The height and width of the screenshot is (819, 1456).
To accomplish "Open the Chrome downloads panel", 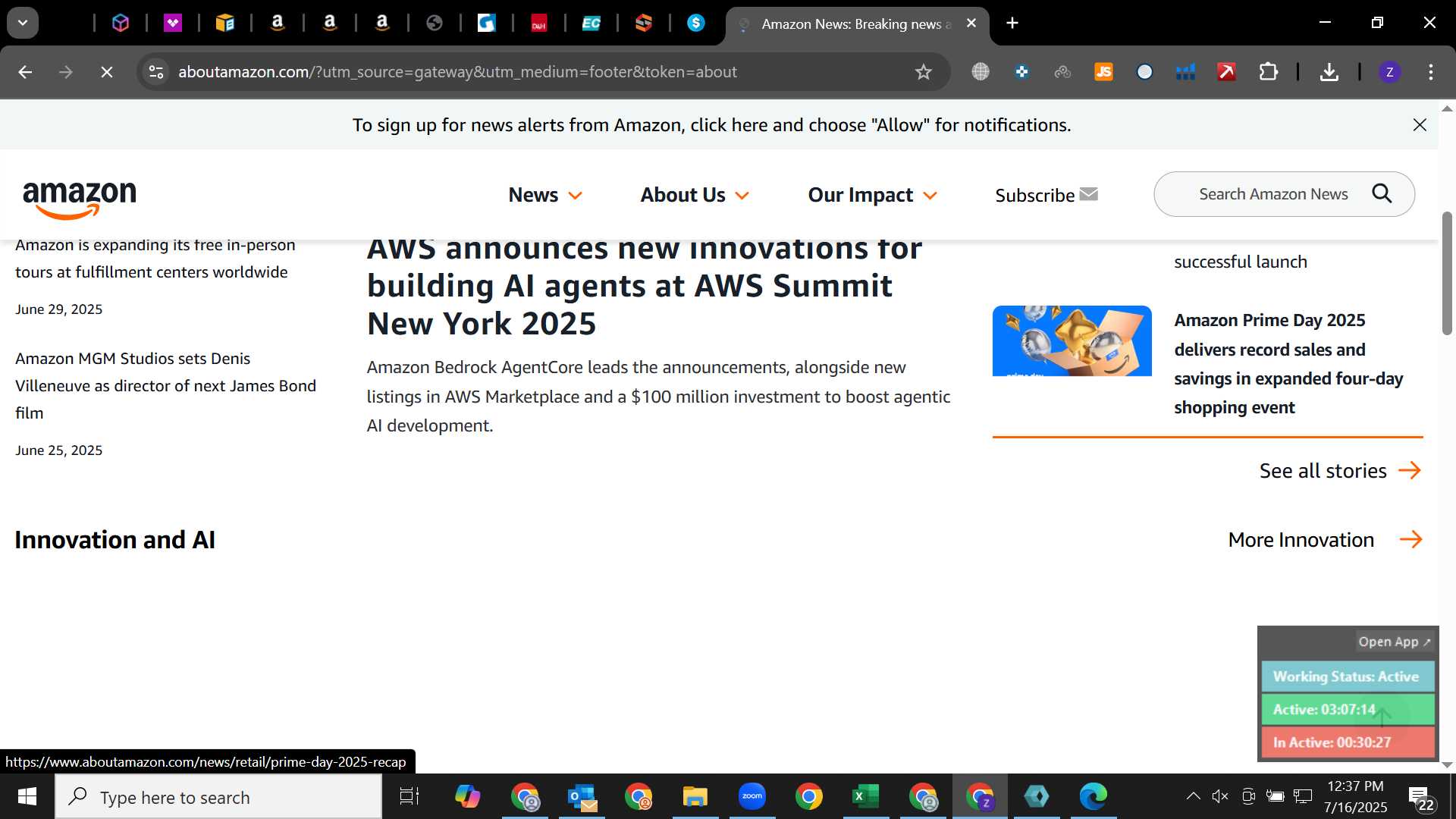I will [1329, 72].
